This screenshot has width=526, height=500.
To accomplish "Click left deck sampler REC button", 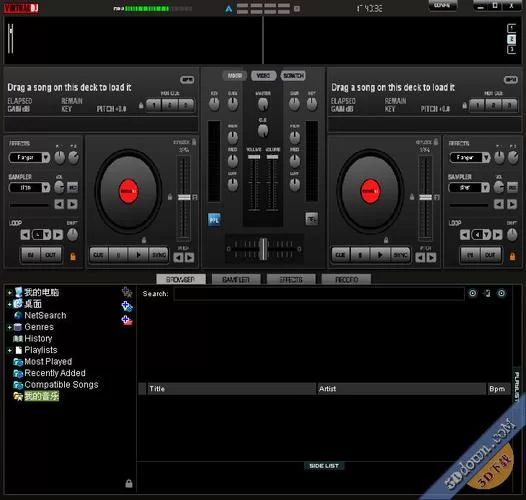I will pyautogui.click(x=73, y=187).
